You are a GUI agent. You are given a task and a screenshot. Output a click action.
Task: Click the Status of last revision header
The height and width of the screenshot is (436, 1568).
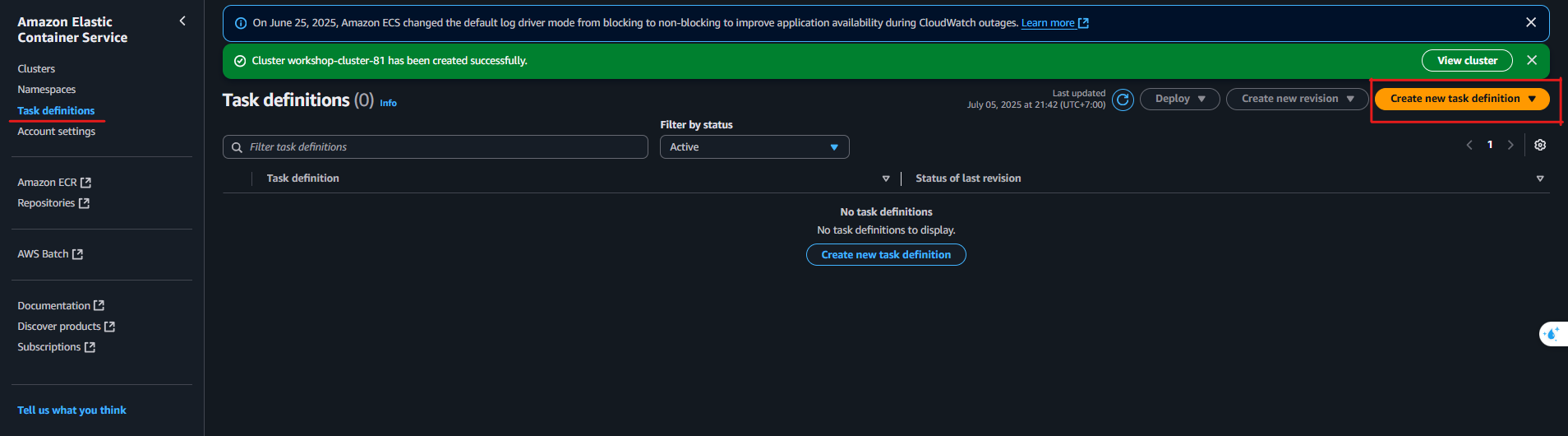coord(968,179)
